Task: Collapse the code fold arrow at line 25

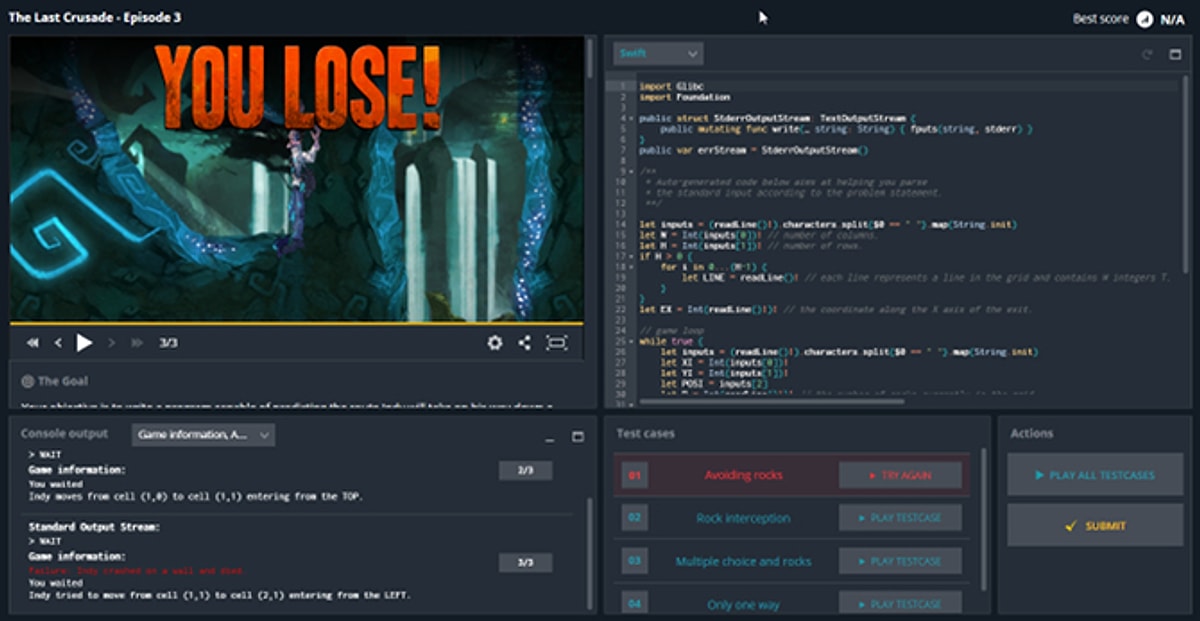Action: [x=630, y=341]
